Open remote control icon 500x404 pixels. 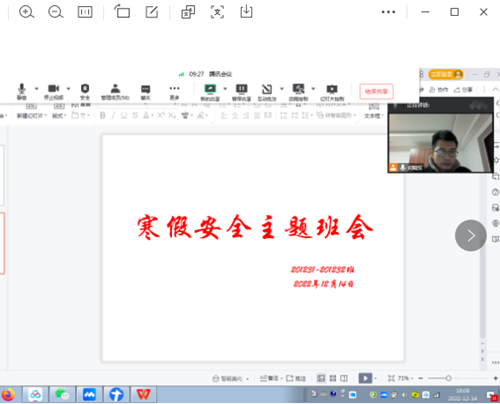tap(298, 92)
